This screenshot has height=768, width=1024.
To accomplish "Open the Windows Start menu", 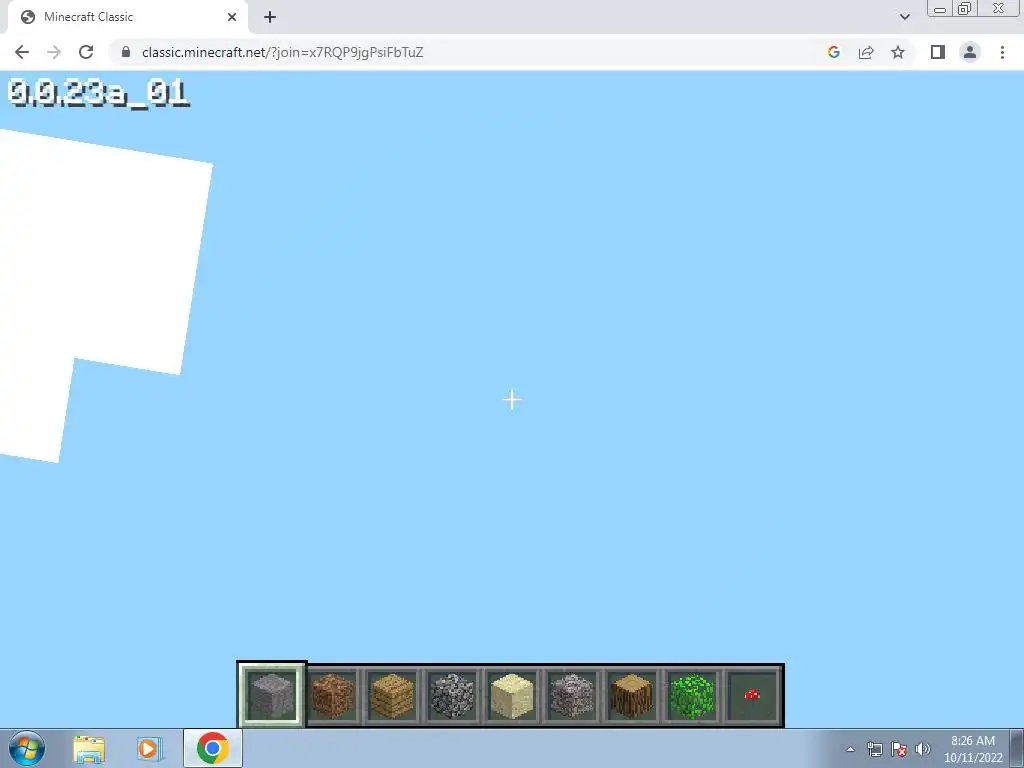I will (27, 748).
